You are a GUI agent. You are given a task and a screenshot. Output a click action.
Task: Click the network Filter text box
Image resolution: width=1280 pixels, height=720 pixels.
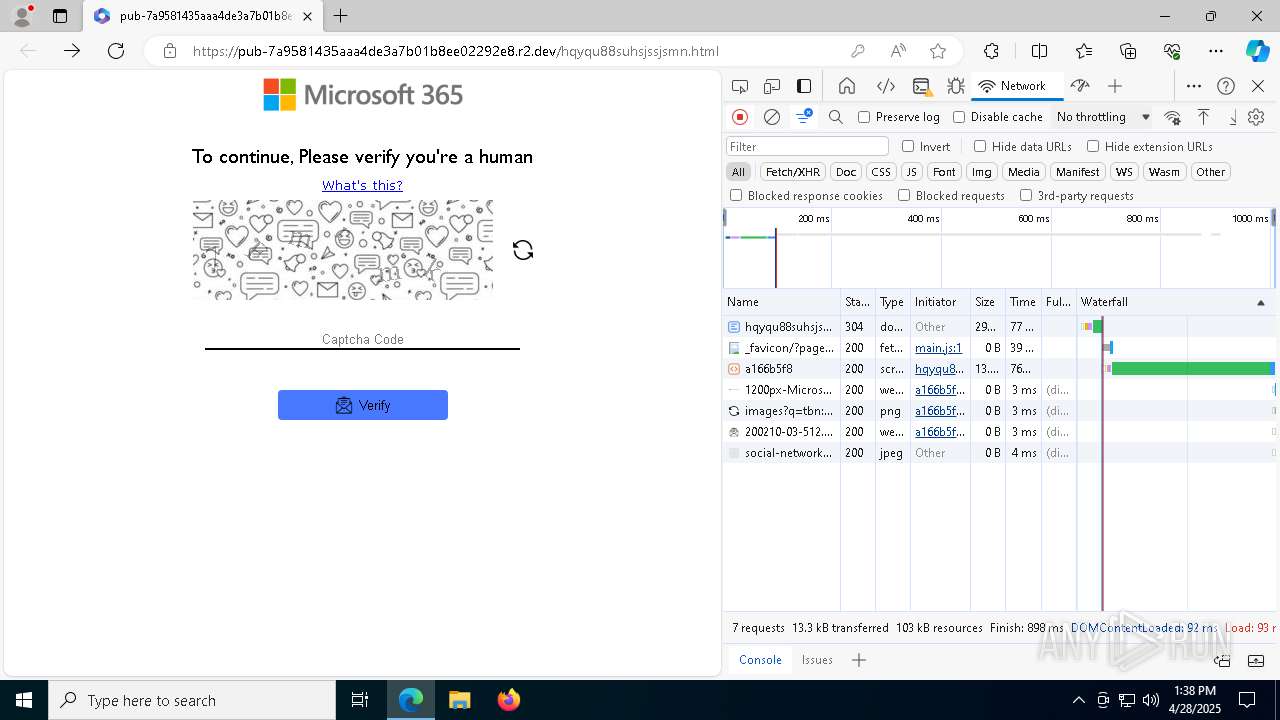point(807,146)
